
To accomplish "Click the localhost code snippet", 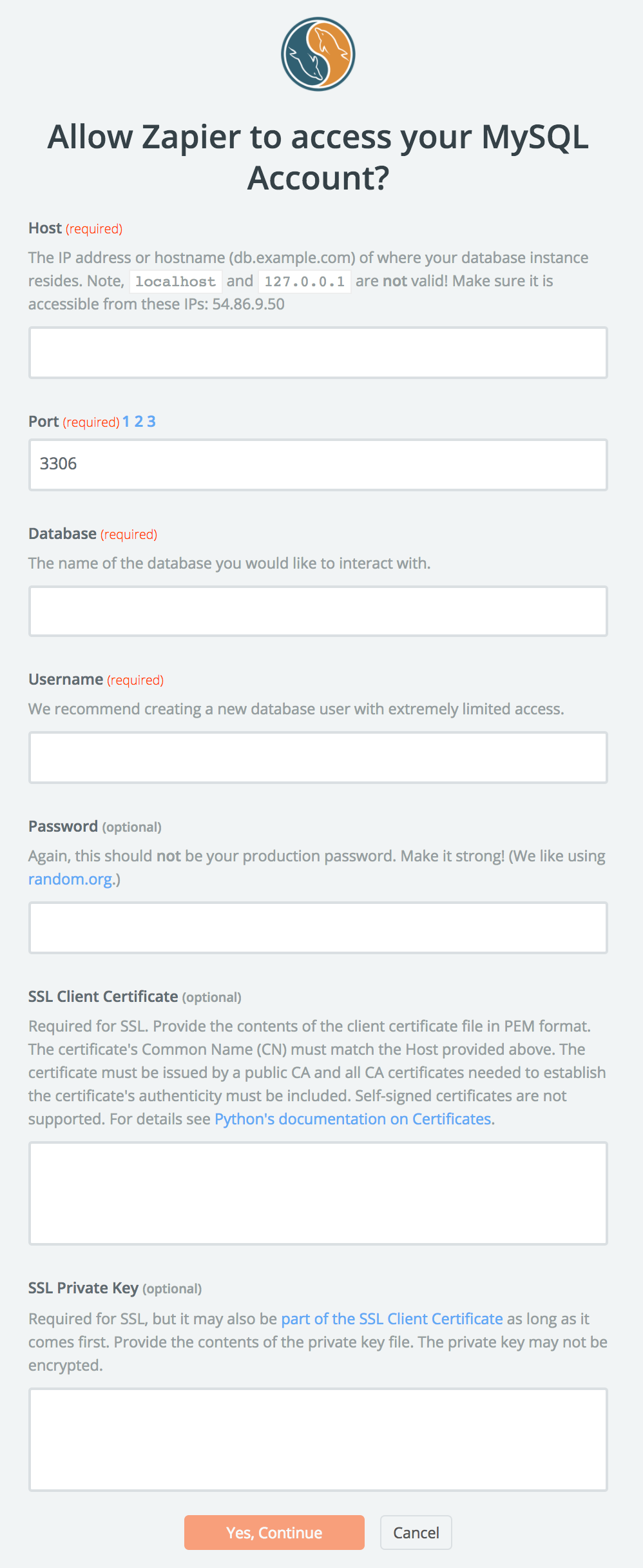I will (176, 282).
